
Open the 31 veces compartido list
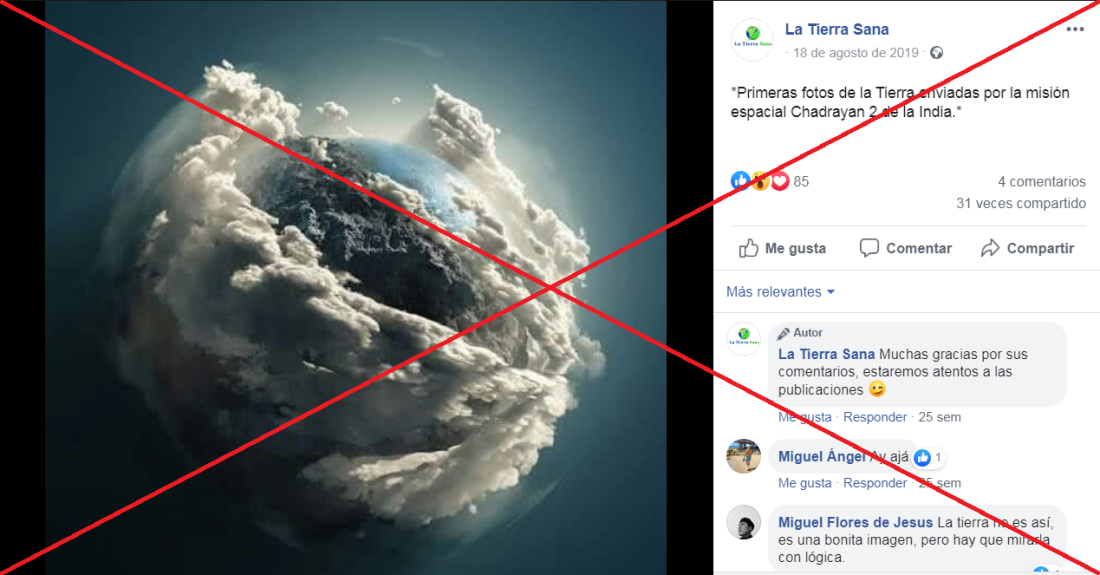click(x=1021, y=203)
